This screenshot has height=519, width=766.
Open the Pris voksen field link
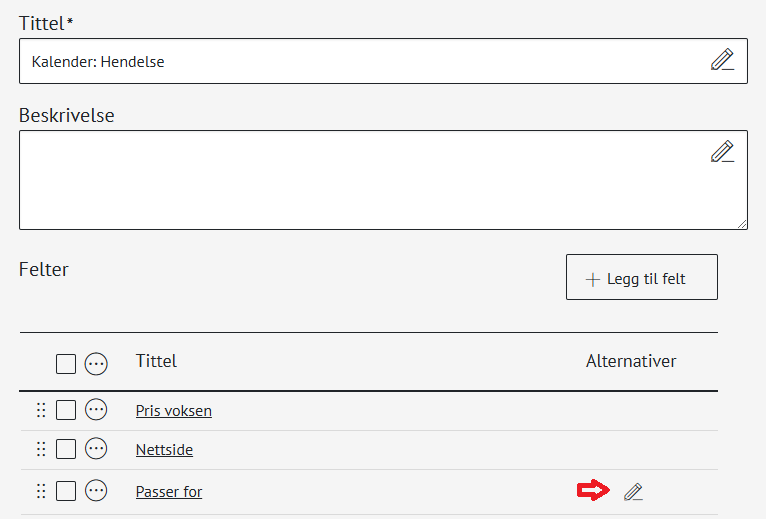[x=174, y=411]
